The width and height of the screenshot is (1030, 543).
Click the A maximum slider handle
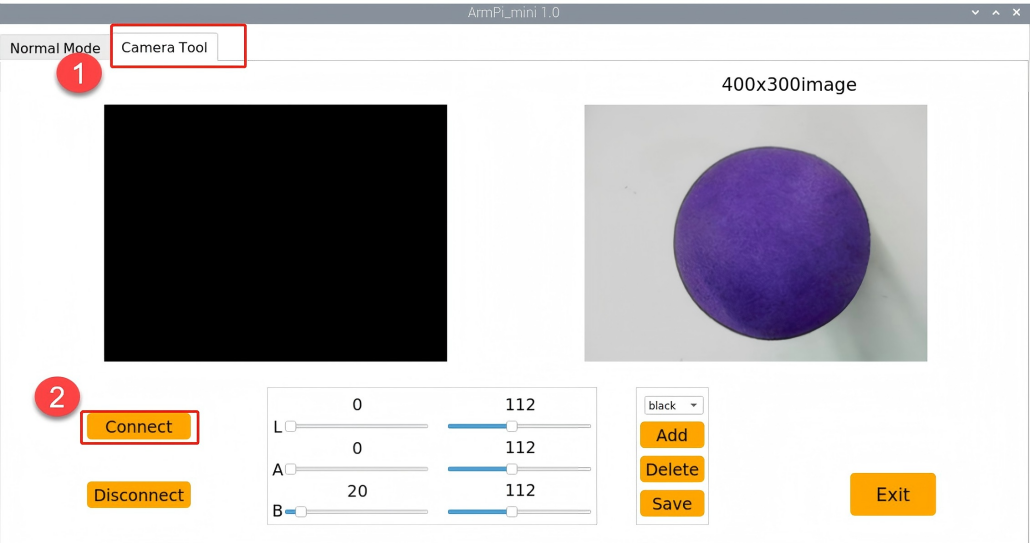click(x=511, y=469)
